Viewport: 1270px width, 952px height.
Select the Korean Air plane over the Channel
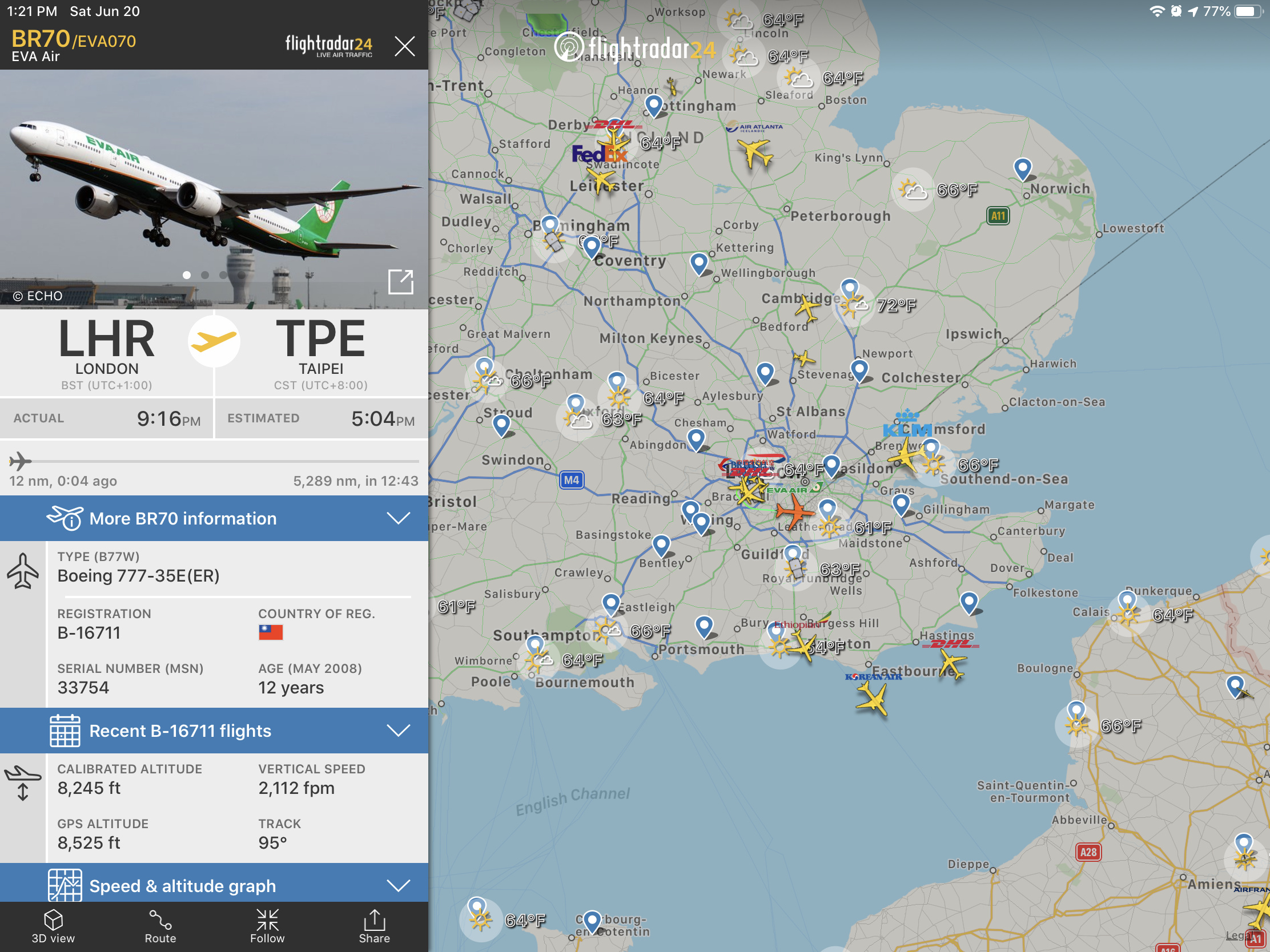tap(872, 700)
